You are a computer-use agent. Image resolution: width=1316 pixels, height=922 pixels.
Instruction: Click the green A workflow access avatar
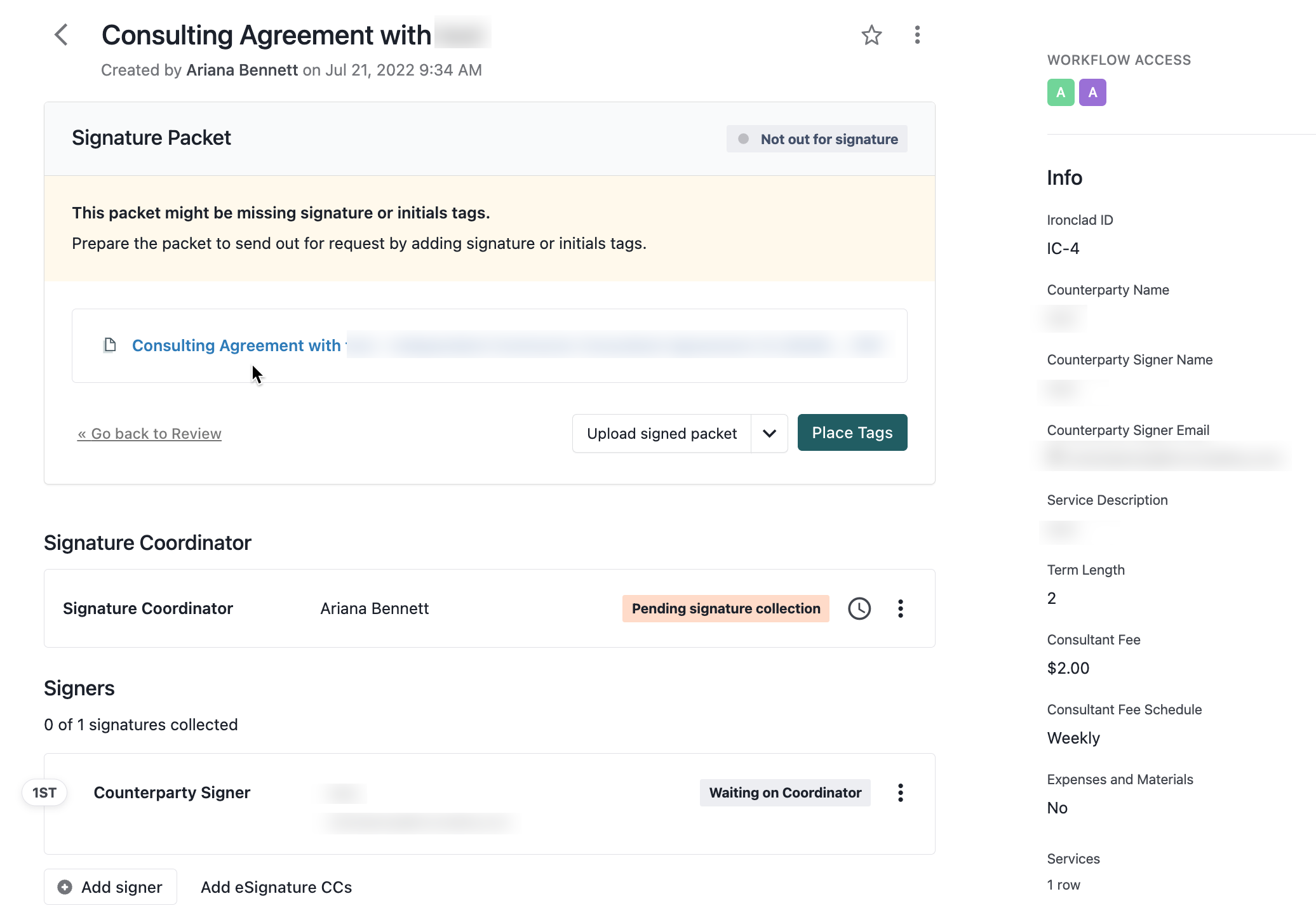point(1061,92)
